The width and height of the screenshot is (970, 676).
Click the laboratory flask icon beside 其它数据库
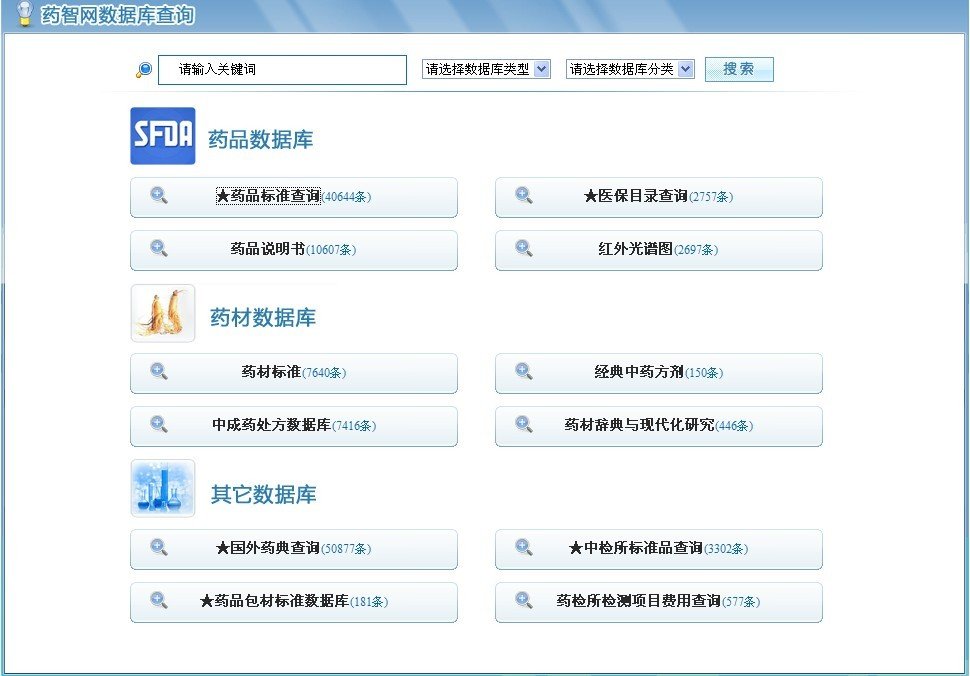(x=163, y=490)
